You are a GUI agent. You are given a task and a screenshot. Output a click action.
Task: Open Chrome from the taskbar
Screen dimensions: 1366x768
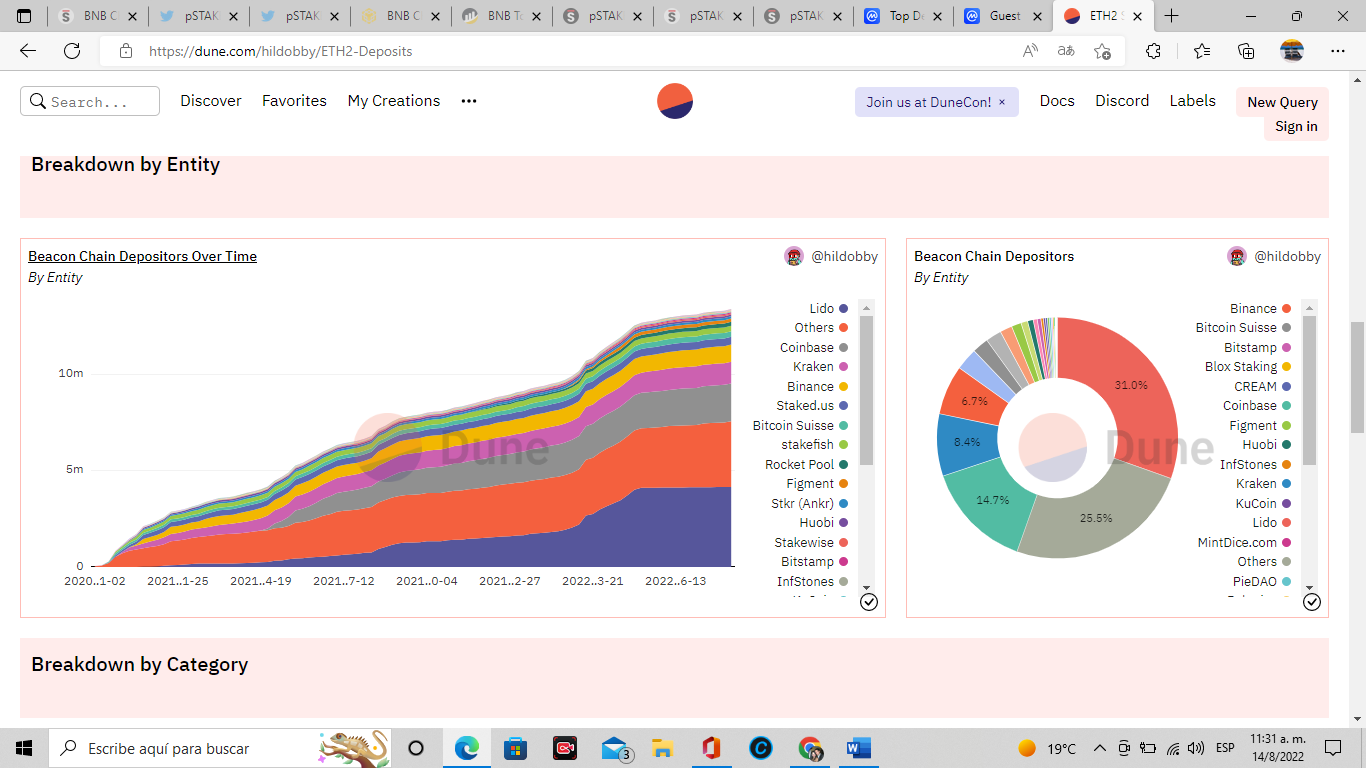[810, 748]
